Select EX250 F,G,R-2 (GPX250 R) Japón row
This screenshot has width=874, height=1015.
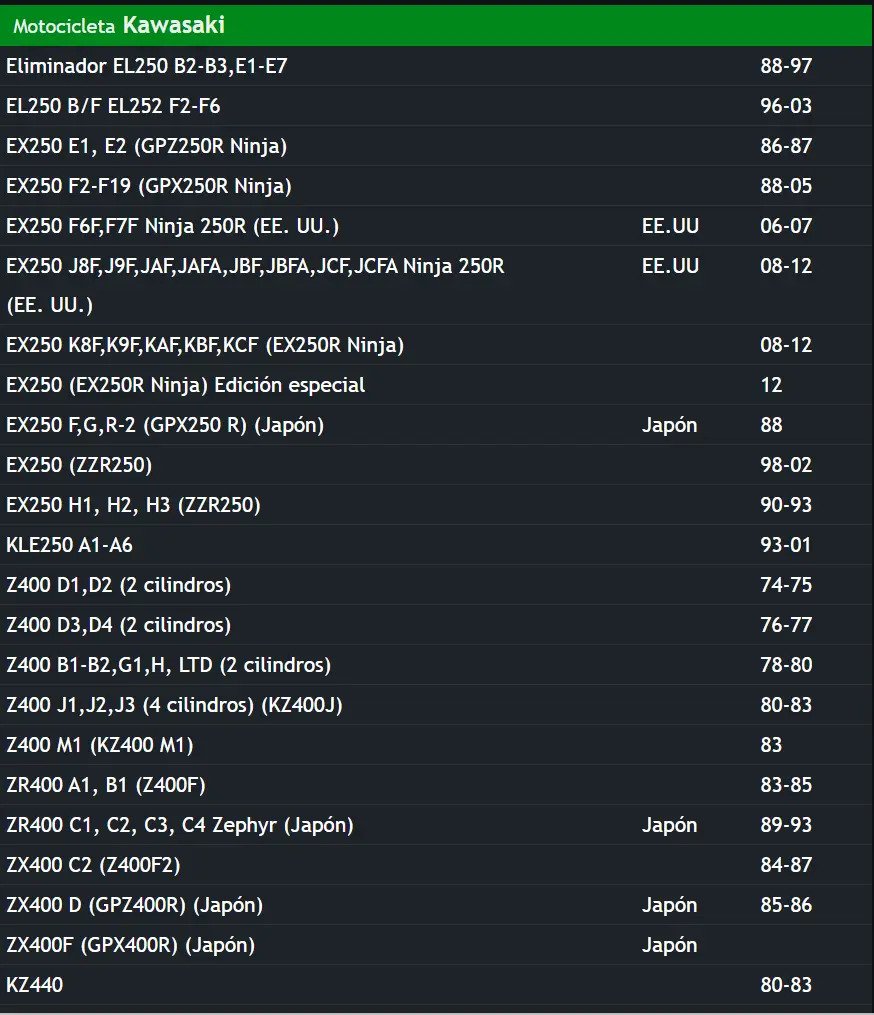point(436,425)
